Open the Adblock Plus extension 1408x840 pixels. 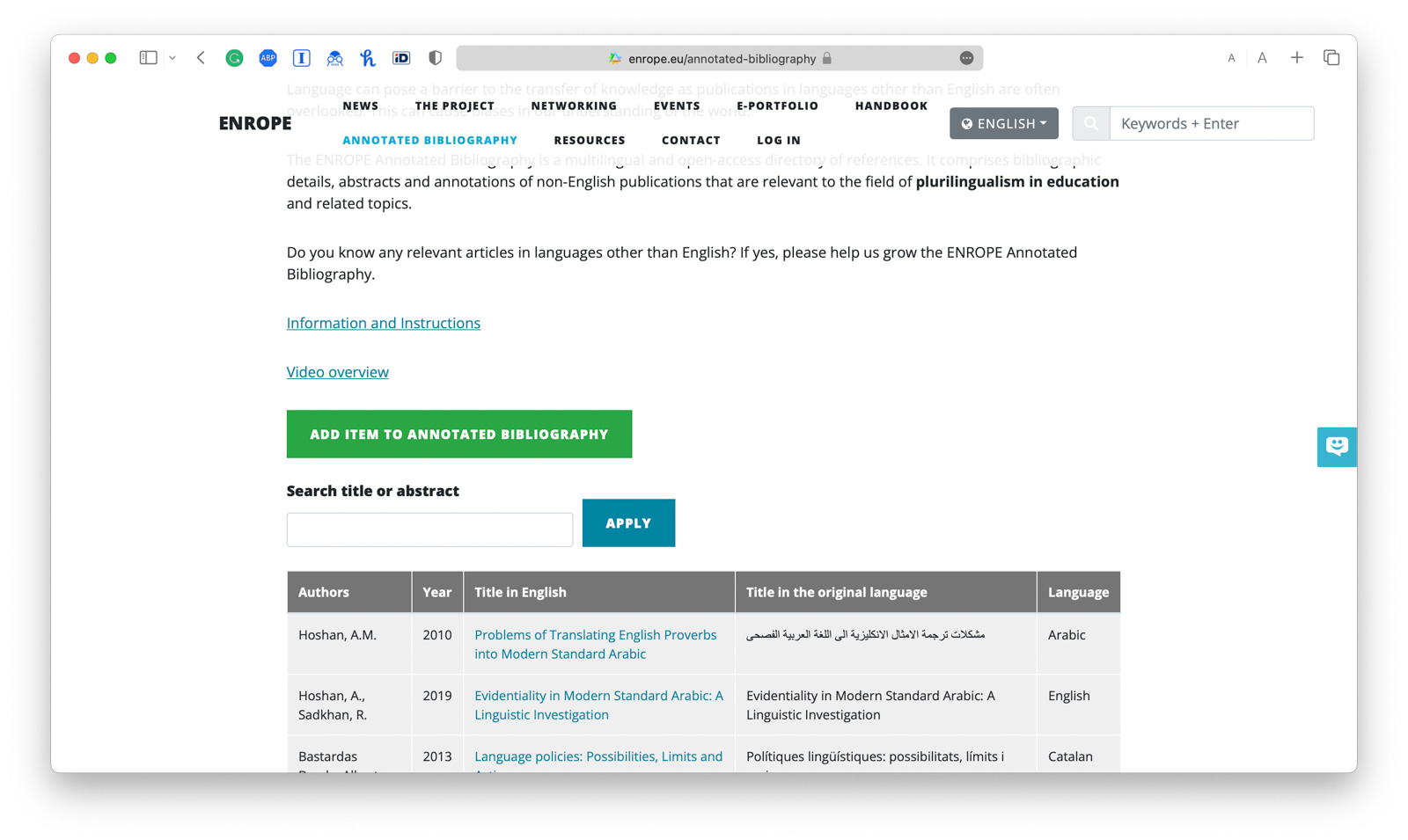pos(268,58)
